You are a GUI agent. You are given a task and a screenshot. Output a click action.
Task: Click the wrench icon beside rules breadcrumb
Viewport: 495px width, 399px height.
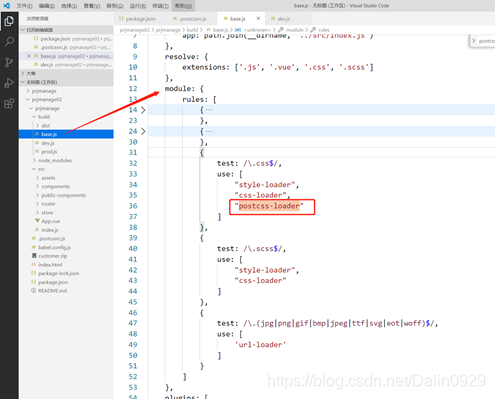click(313, 30)
